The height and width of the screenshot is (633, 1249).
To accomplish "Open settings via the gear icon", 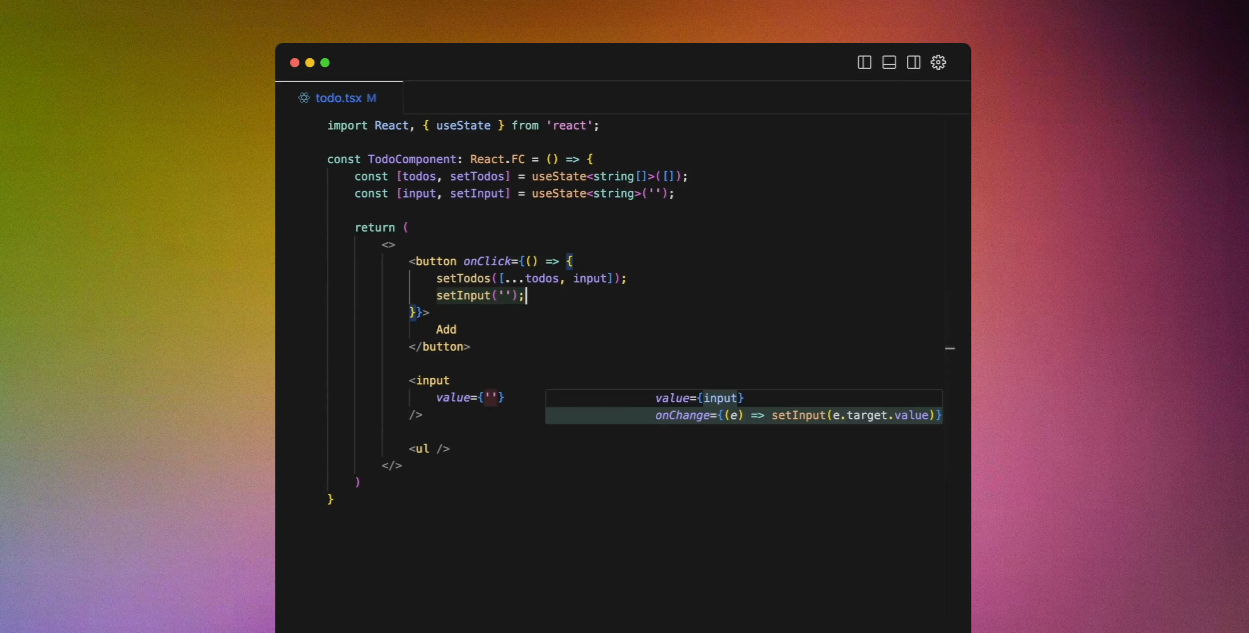I will tap(938, 62).
